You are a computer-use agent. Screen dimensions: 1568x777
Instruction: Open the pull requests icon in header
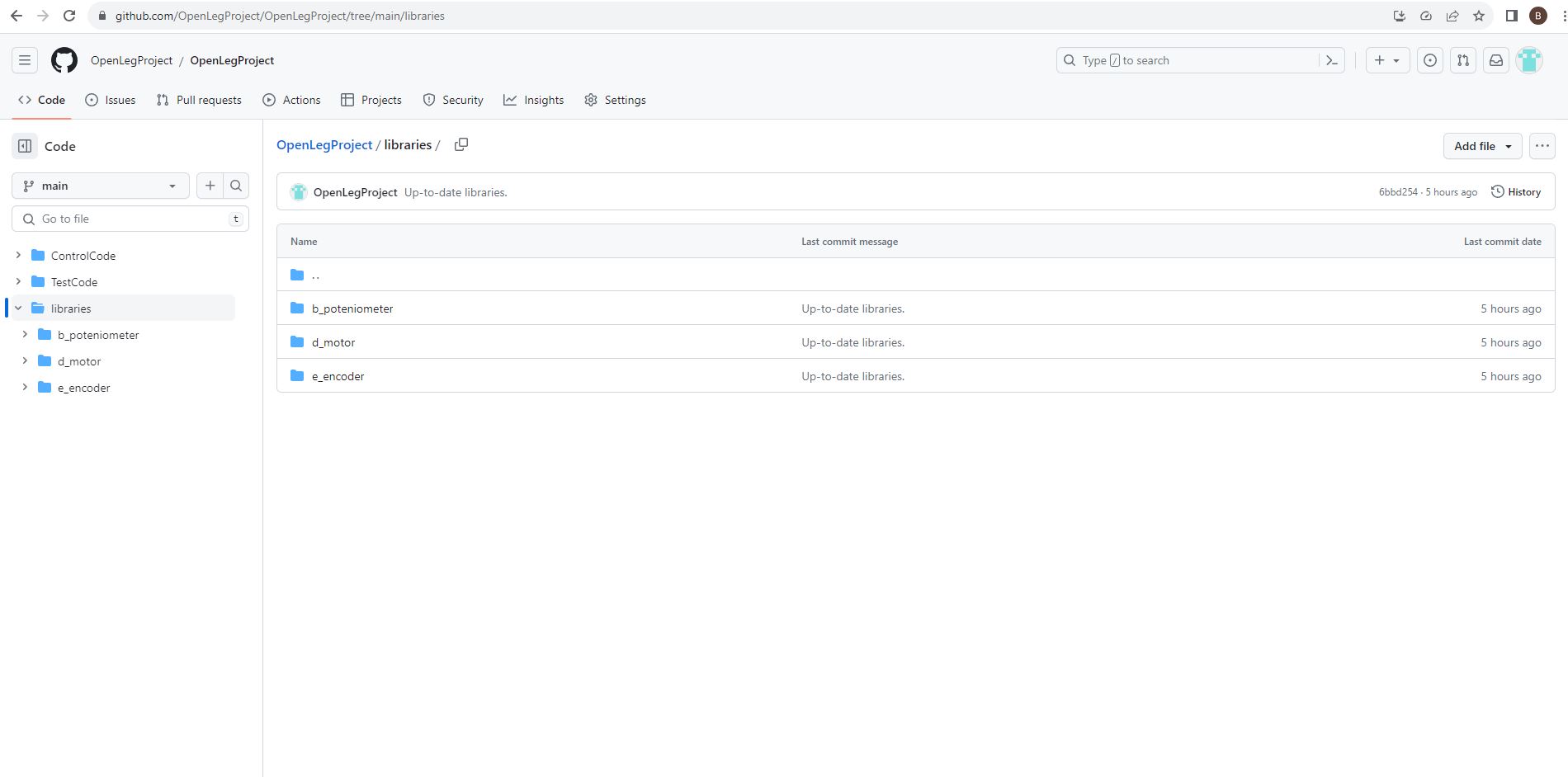point(1462,60)
